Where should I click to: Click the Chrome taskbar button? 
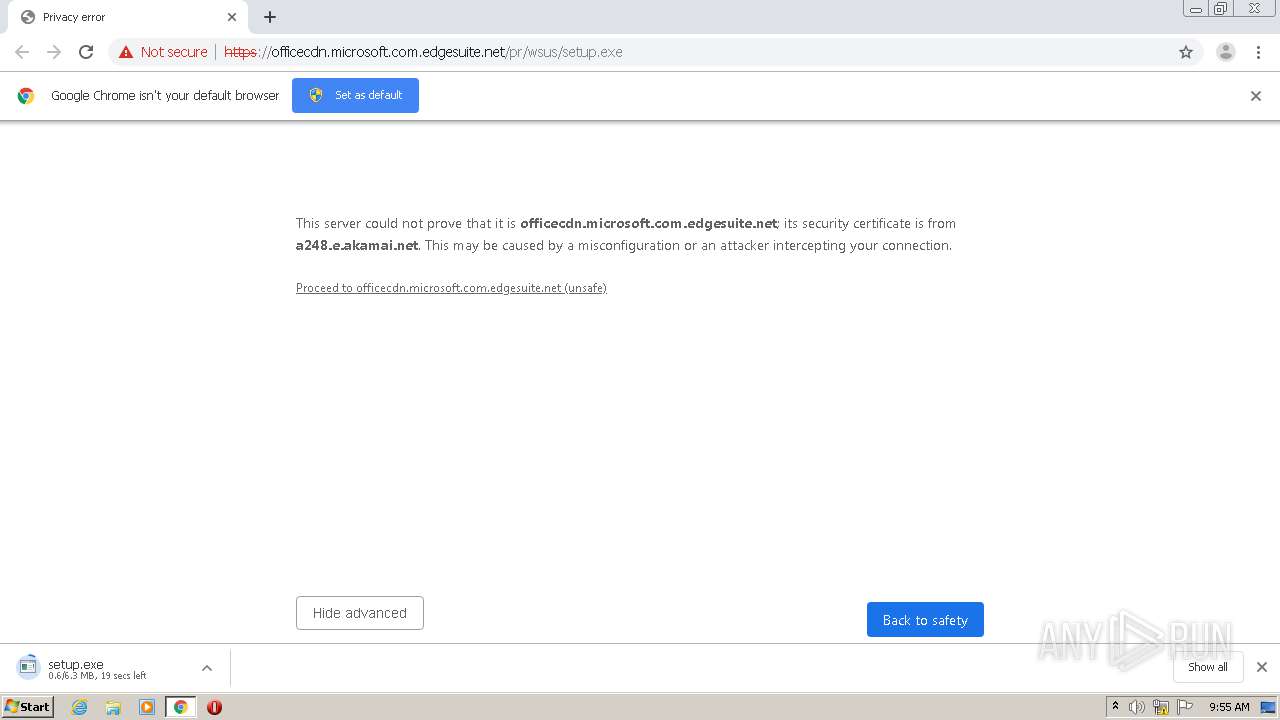[x=180, y=707]
